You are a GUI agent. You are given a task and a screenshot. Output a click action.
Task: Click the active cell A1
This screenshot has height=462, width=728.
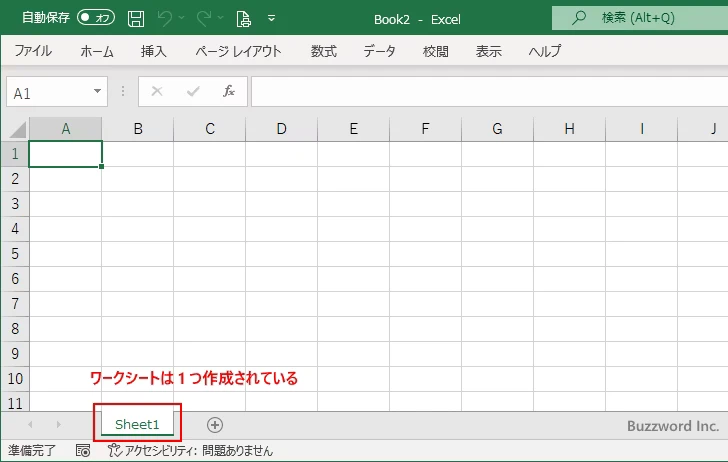pos(65,154)
